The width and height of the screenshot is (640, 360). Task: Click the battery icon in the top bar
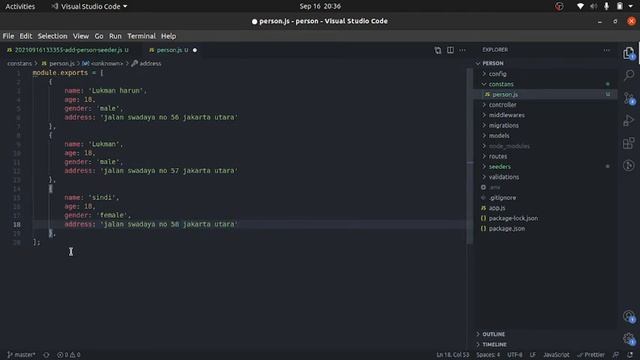point(620,6)
